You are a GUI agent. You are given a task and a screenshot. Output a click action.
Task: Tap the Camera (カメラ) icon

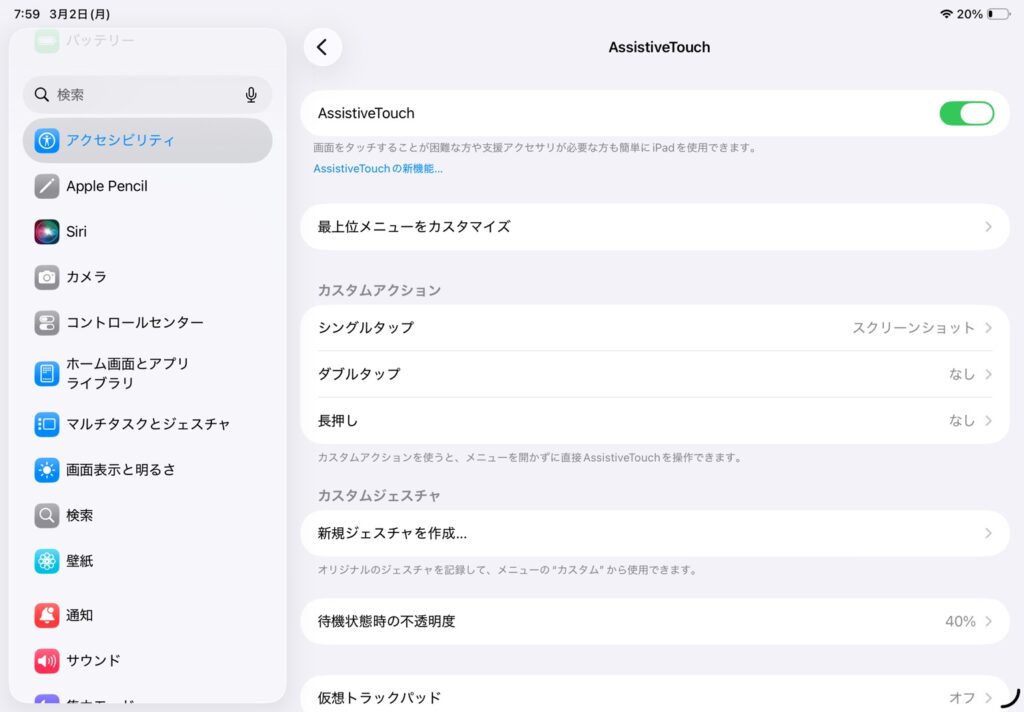47,277
